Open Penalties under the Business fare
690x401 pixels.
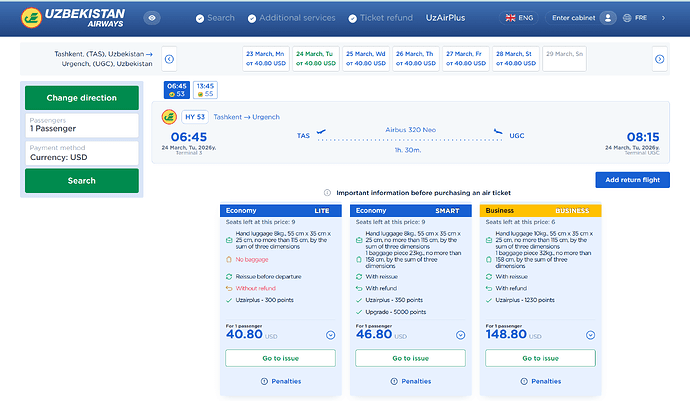click(x=540, y=382)
